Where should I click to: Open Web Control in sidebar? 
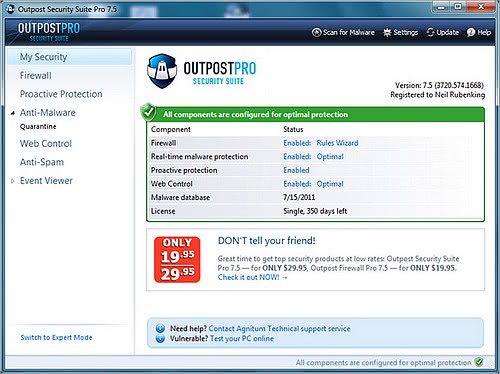point(46,144)
